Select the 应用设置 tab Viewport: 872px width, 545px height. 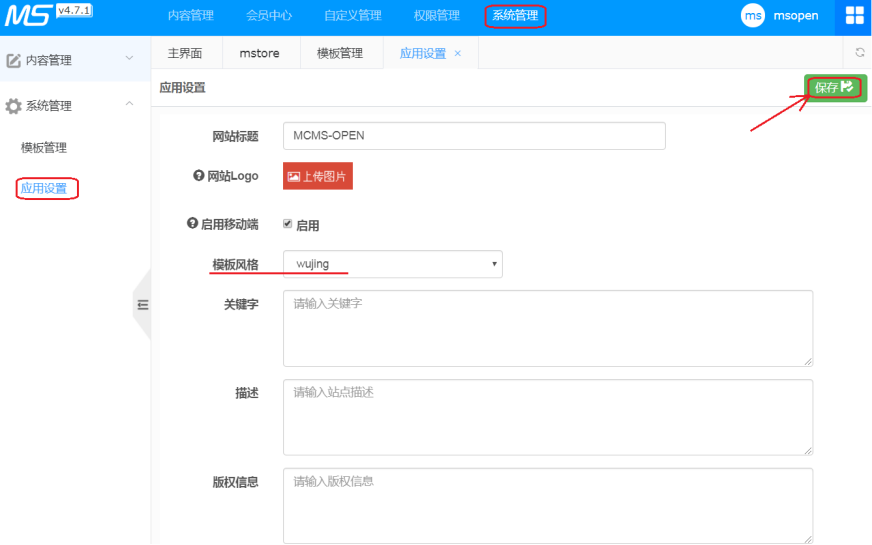point(423,53)
